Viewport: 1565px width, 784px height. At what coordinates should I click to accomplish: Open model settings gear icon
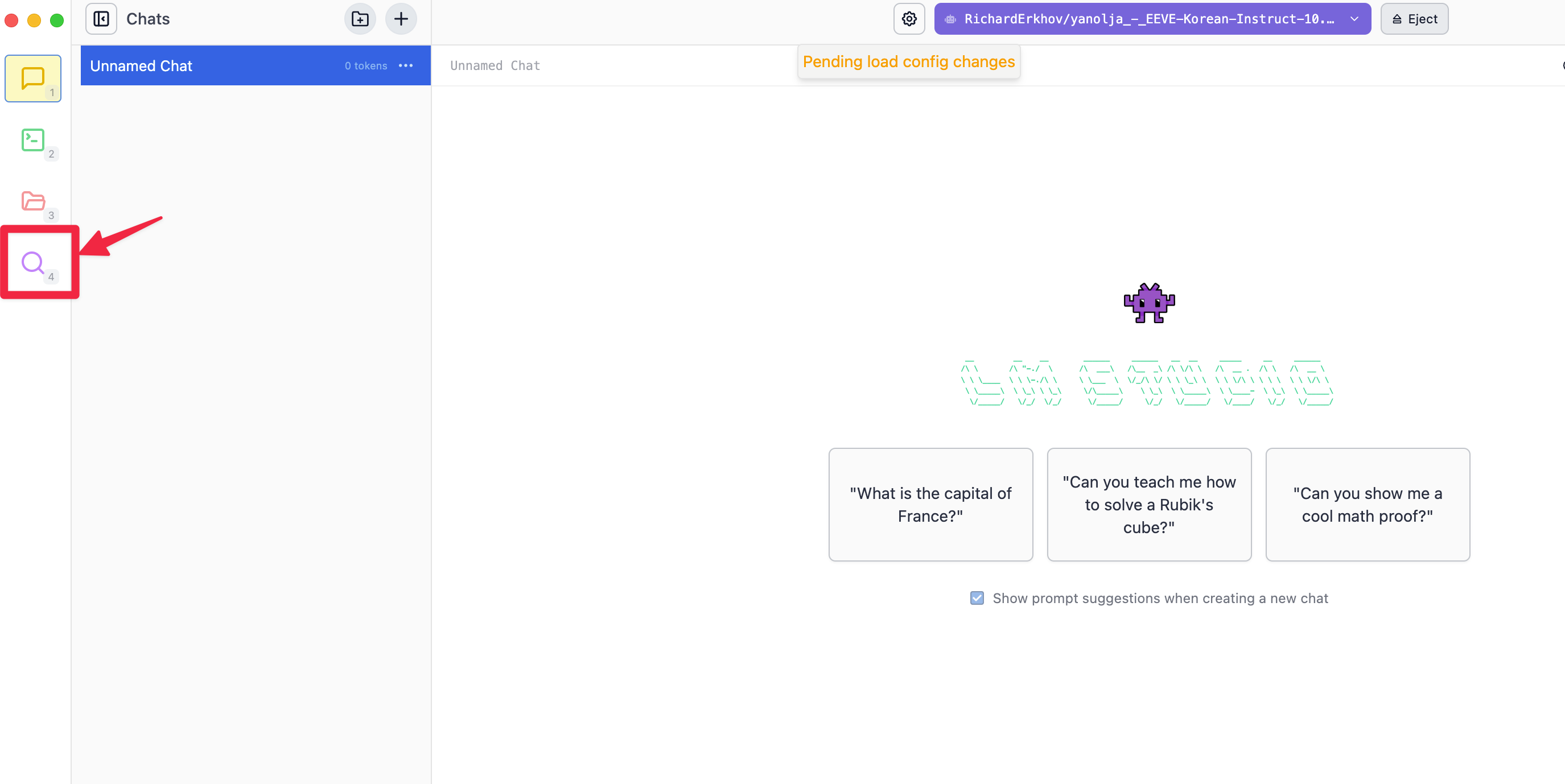point(909,19)
